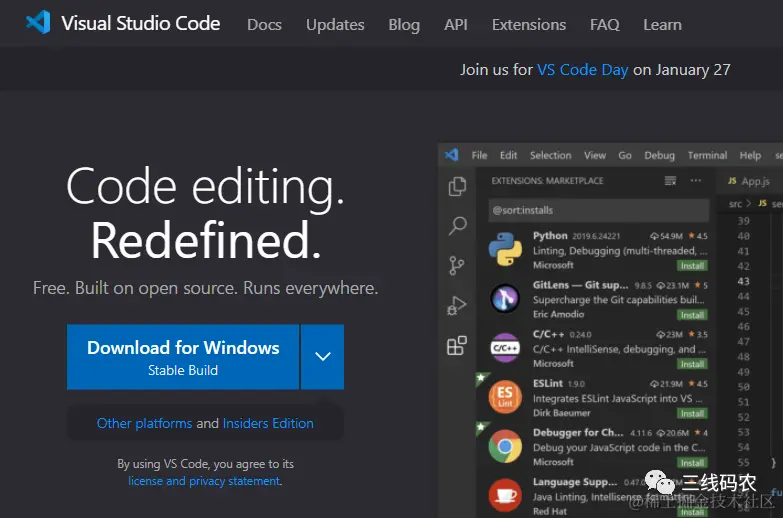This screenshot has width=783, height=518.
Task: Open the Help menu in editor
Action: click(750, 155)
